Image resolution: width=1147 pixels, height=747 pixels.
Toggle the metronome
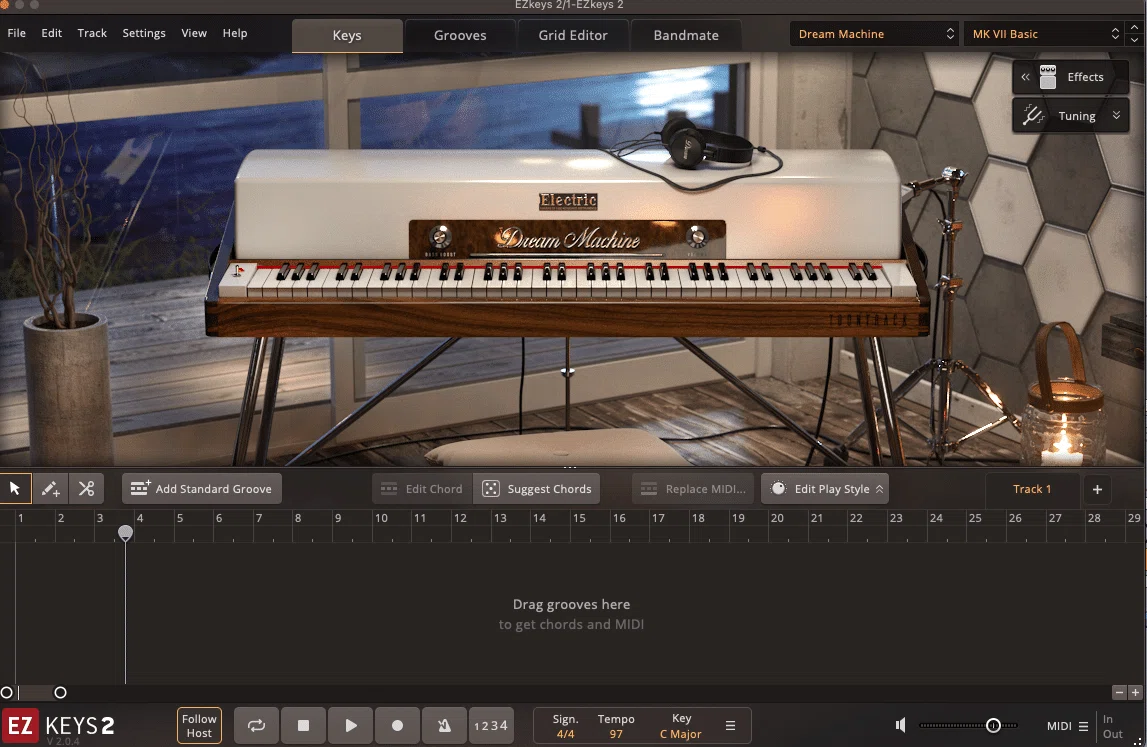444,726
